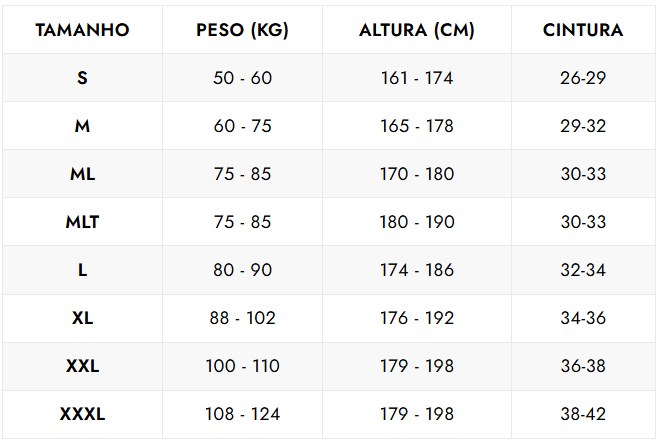The image size is (665, 446).
Task: Select the XXXL size row label
Action: pyautogui.click(x=82, y=414)
